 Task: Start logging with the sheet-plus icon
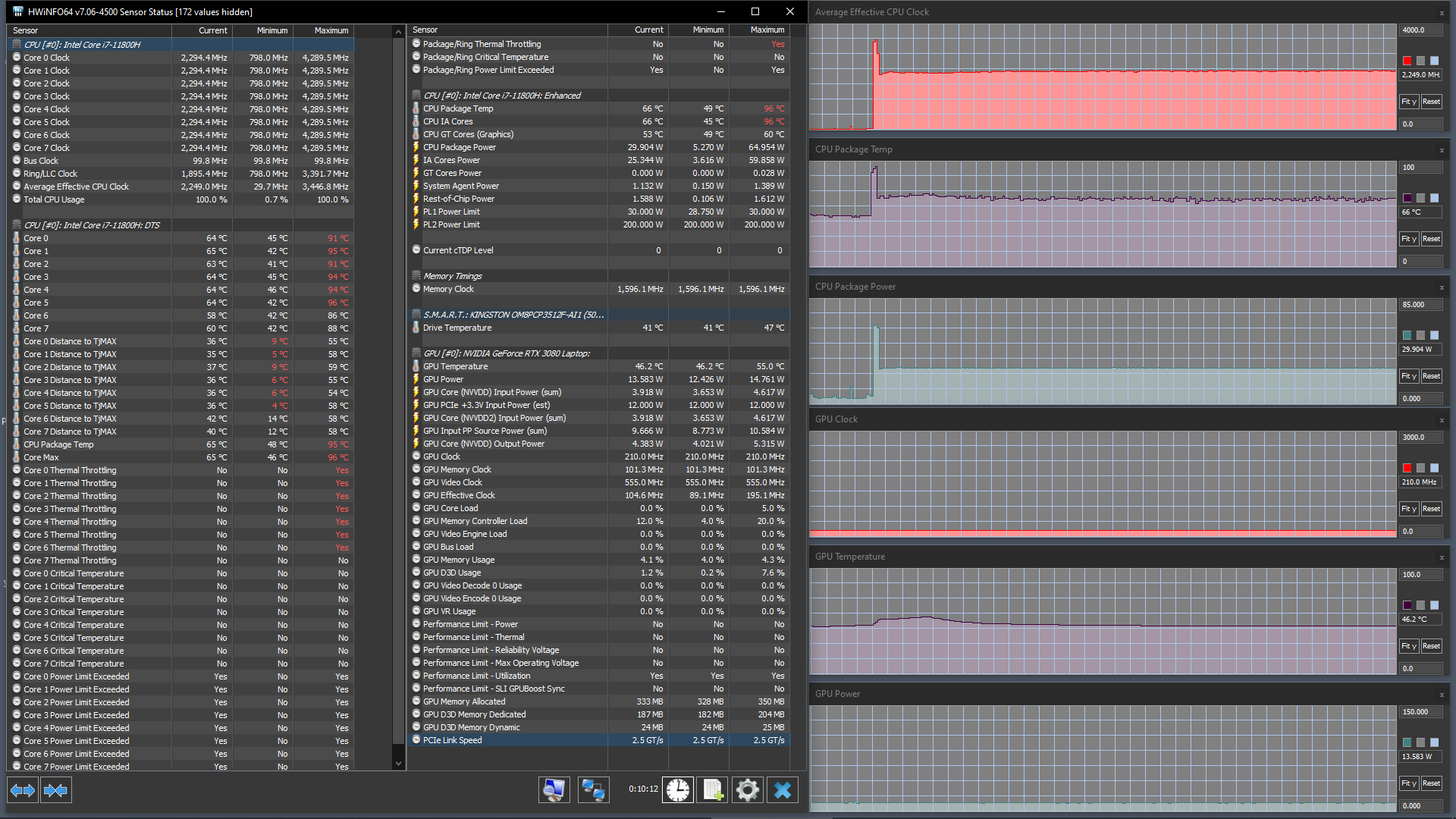pos(713,790)
